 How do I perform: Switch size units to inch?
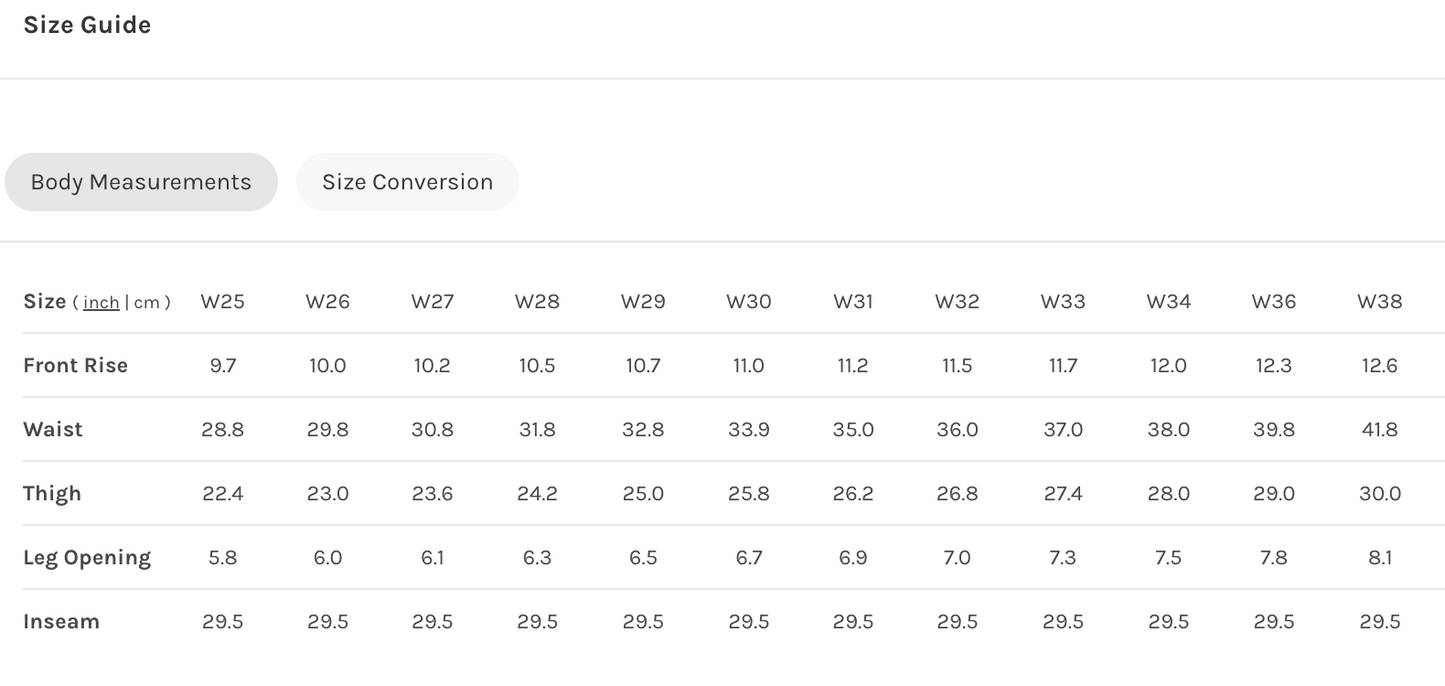[101, 302]
